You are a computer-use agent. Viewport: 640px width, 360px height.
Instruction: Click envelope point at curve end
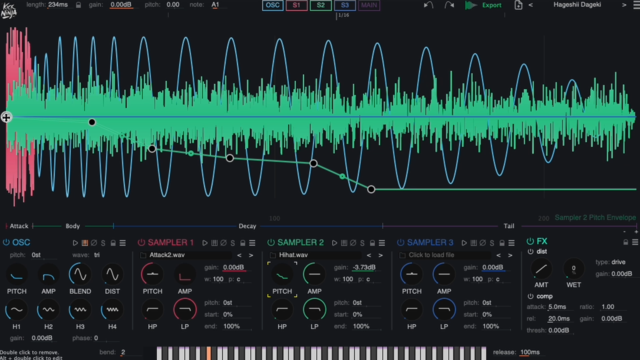[371, 189]
